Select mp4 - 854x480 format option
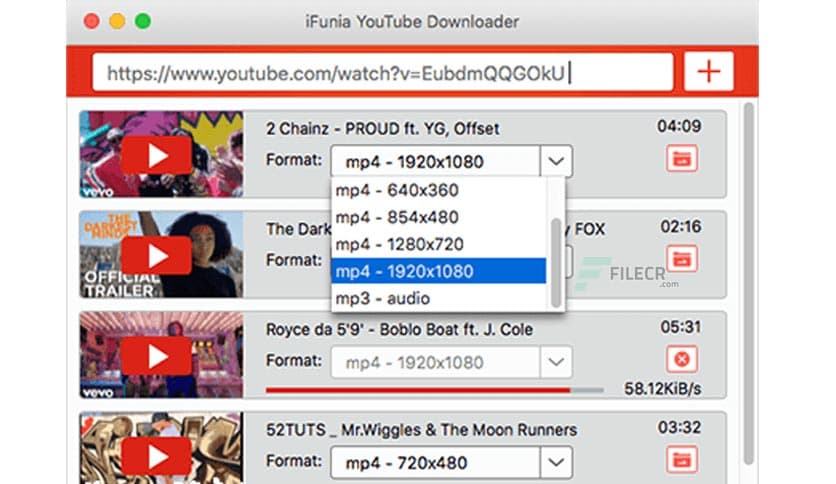The image size is (836, 484). pos(439,217)
